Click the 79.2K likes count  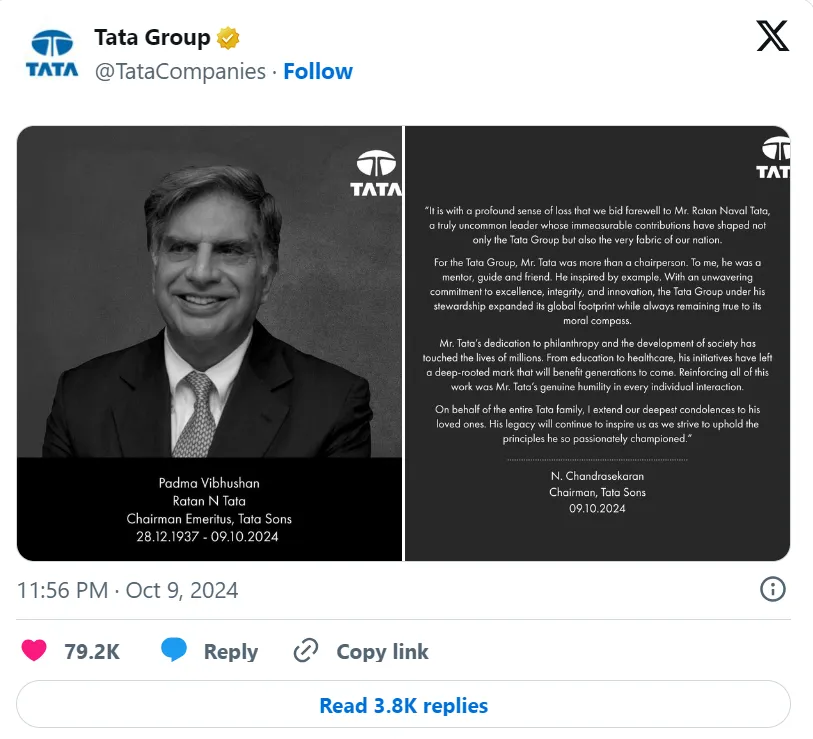pos(92,652)
